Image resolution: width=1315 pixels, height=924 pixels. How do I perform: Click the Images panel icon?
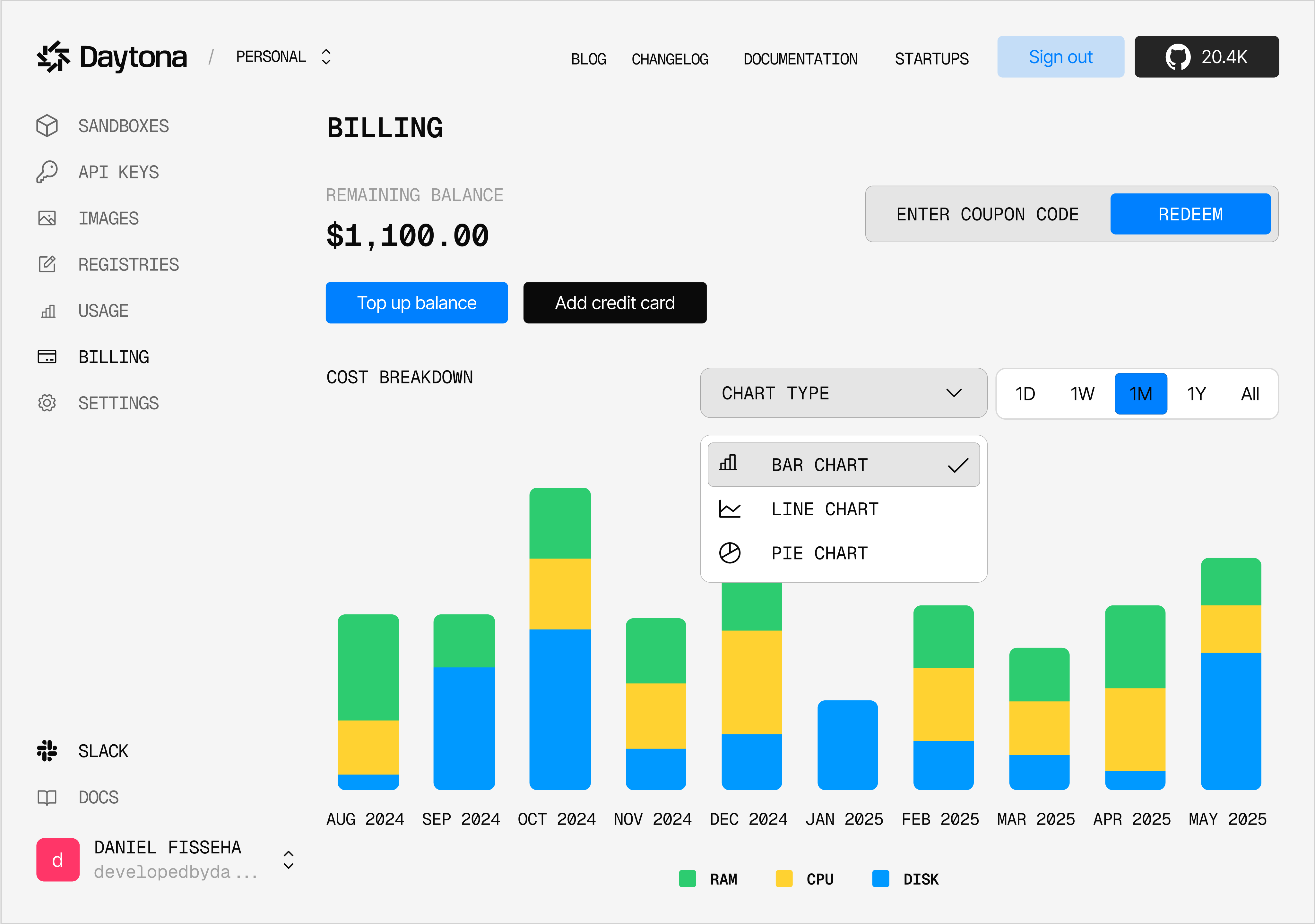[x=47, y=218]
